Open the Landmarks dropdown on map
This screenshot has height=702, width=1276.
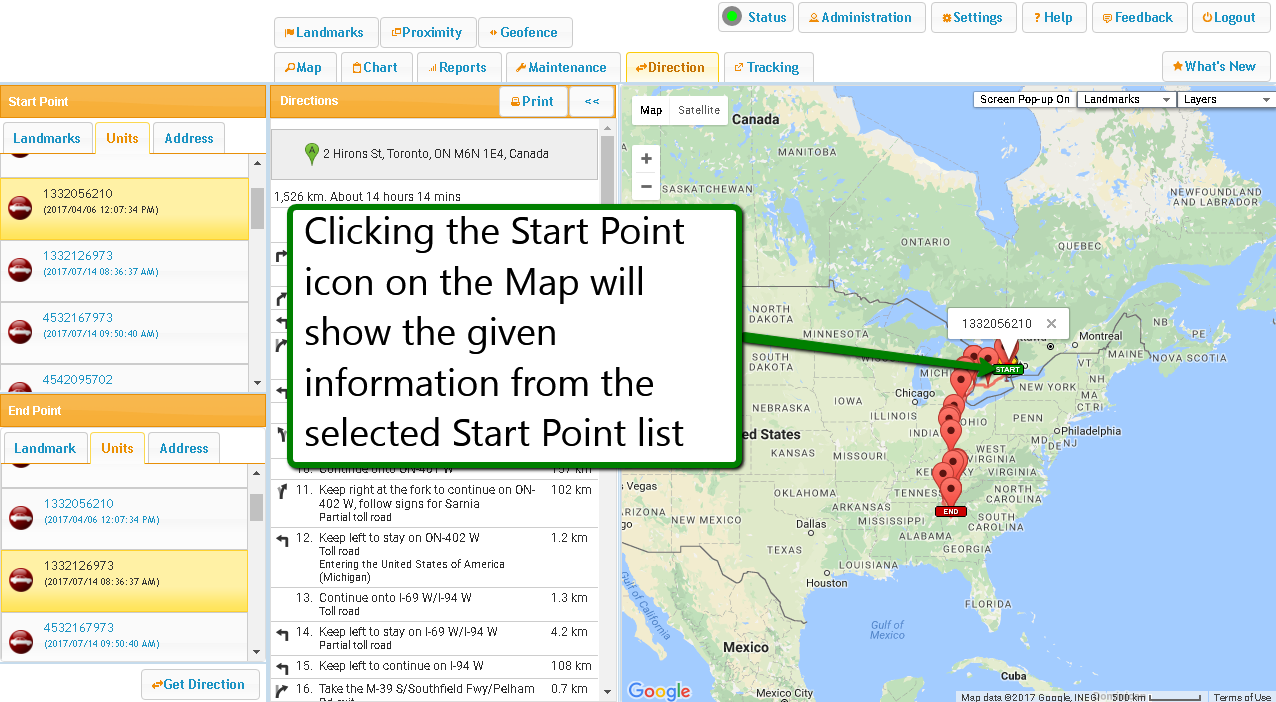pyautogui.click(x=1125, y=100)
